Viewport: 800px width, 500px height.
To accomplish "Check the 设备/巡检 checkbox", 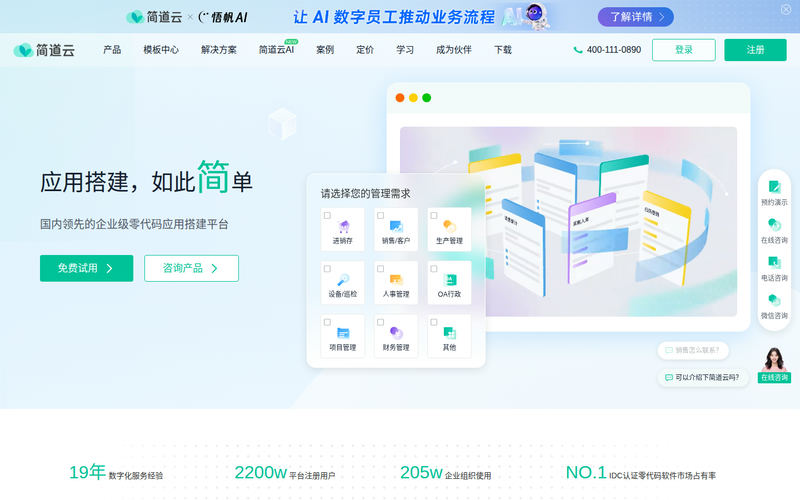I will (x=327, y=269).
